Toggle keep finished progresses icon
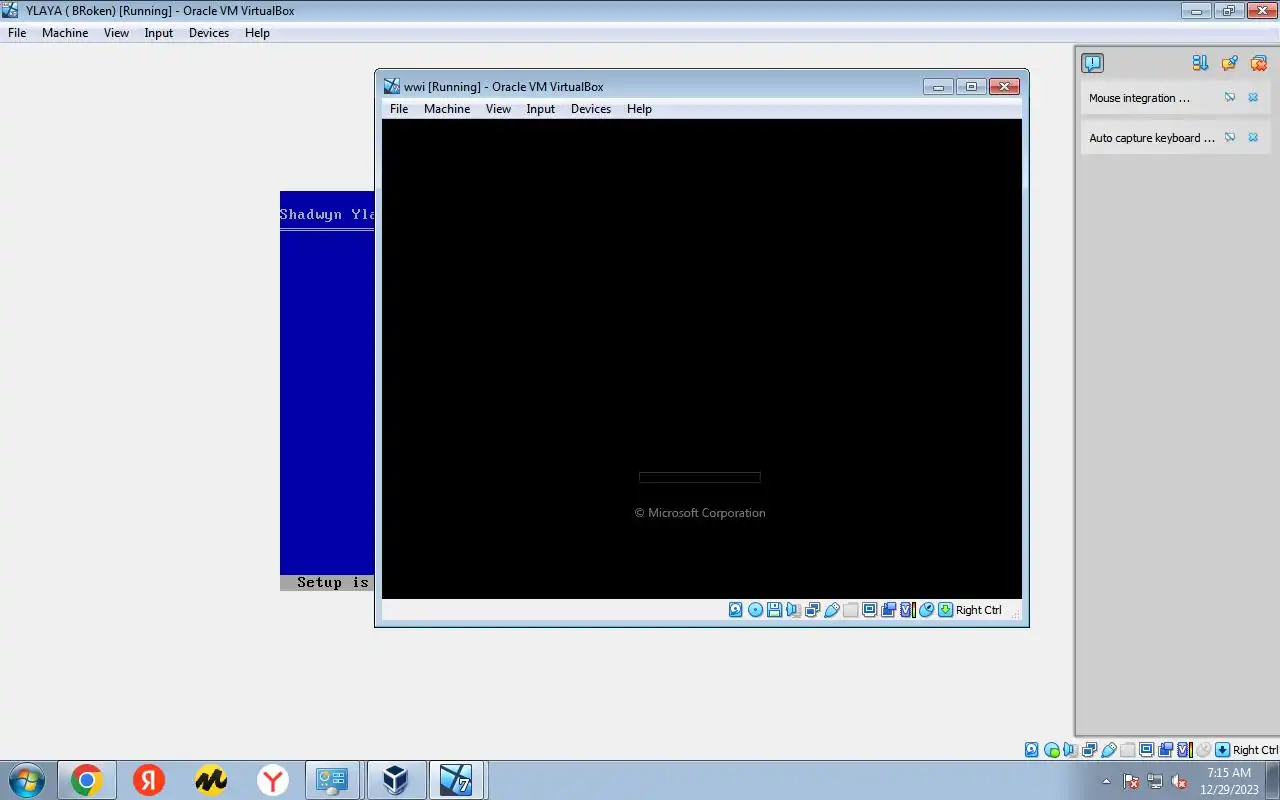The image size is (1280, 800). coord(1230,63)
